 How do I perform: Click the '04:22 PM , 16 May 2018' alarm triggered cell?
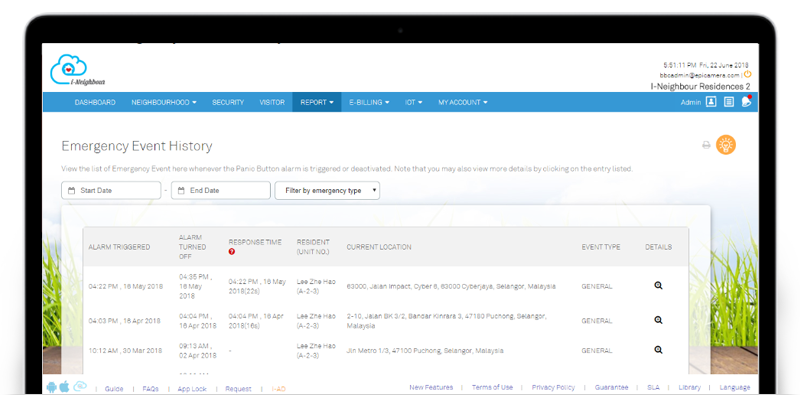[126, 286]
